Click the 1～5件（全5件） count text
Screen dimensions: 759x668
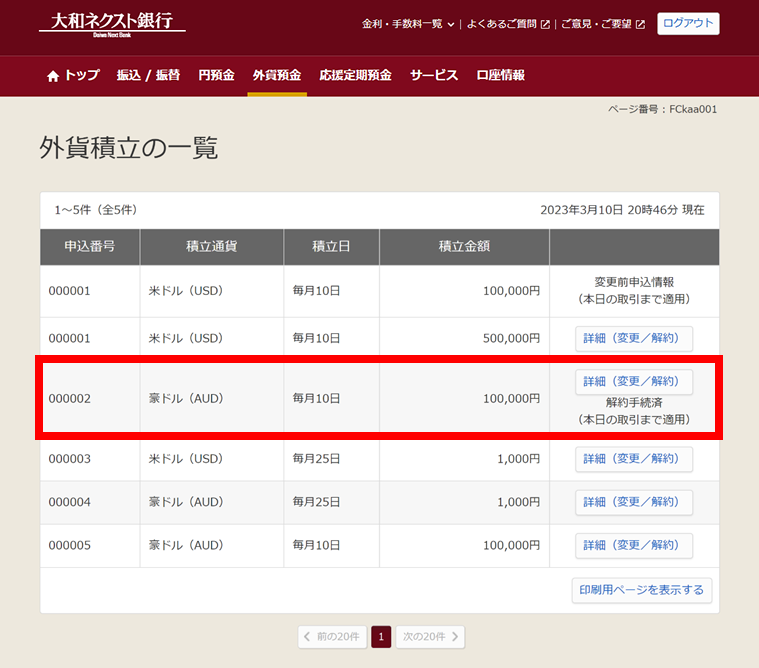(96, 210)
